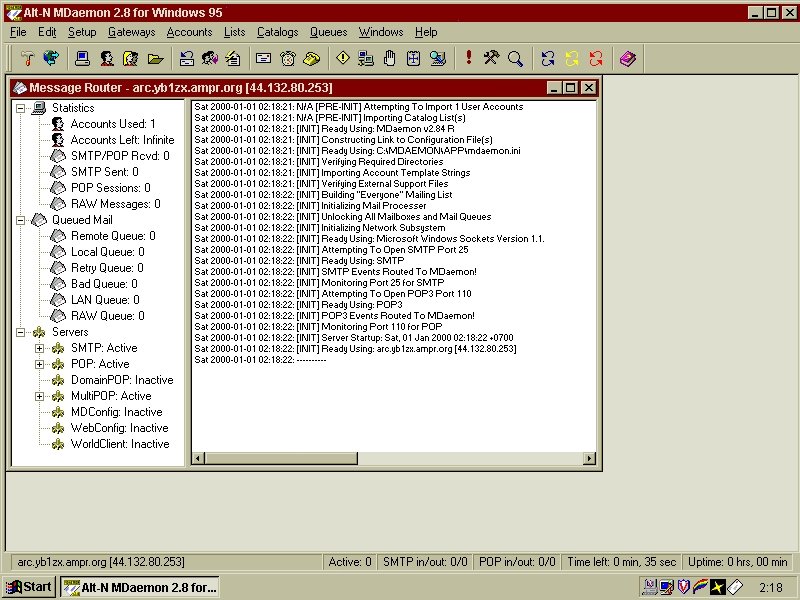This screenshot has width=800, height=600.
Task: Collapse the Servers tree node
Action: (x=20, y=333)
